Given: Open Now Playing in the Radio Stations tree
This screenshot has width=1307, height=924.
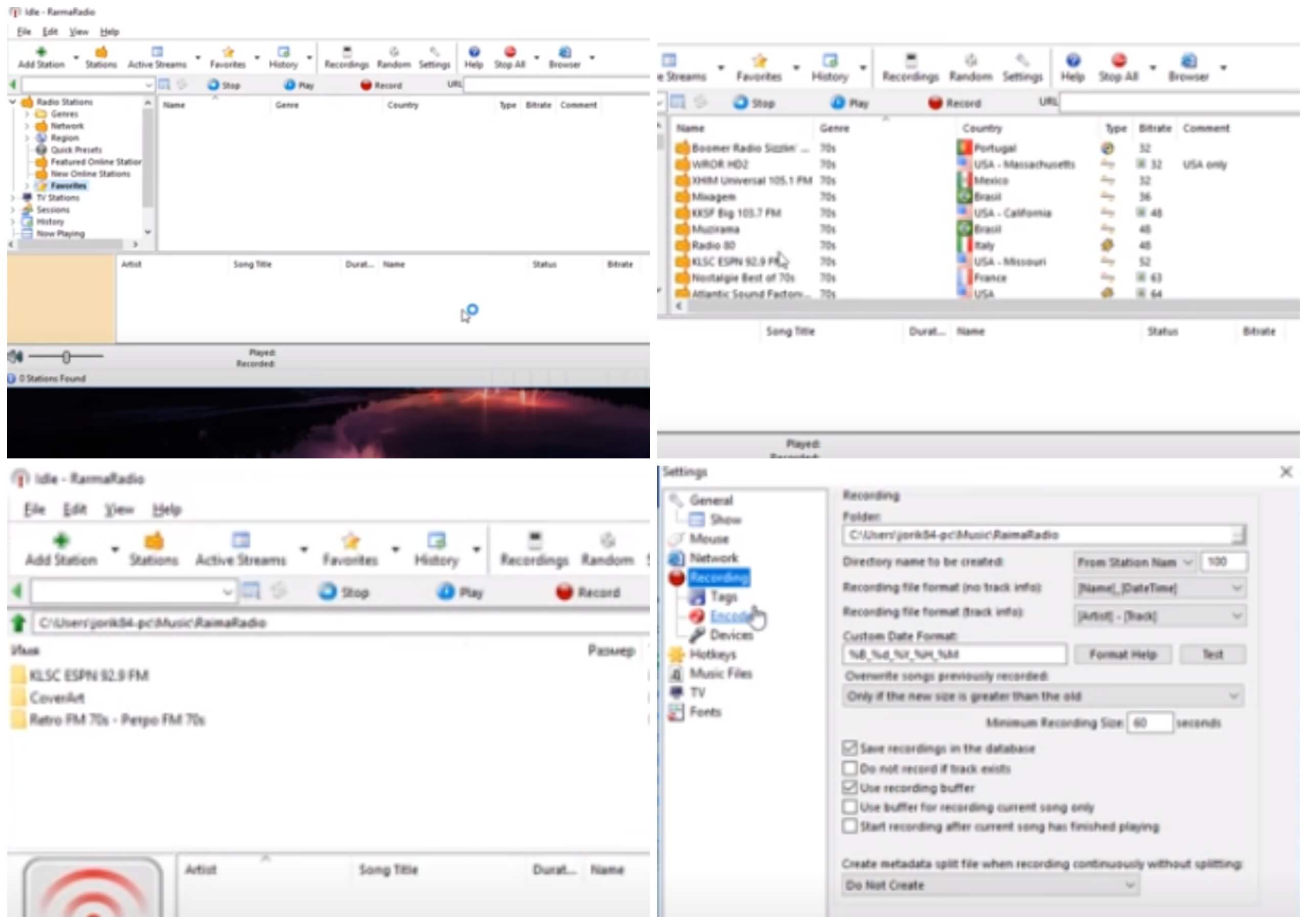Looking at the screenshot, I should (x=60, y=233).
